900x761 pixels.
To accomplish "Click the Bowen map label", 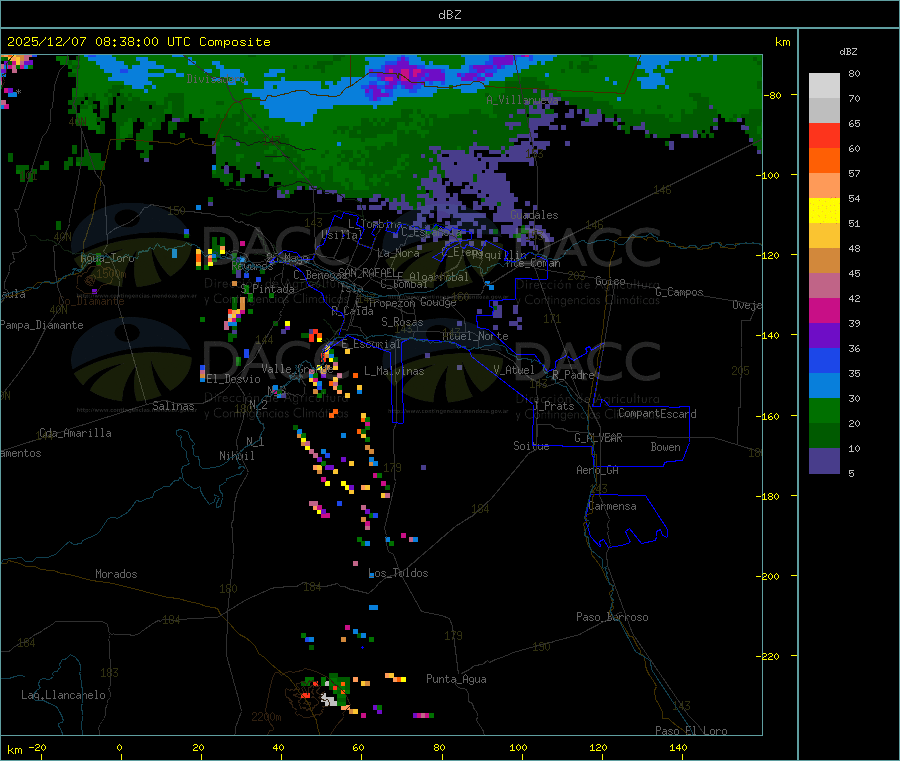I will tap(666, 447).
